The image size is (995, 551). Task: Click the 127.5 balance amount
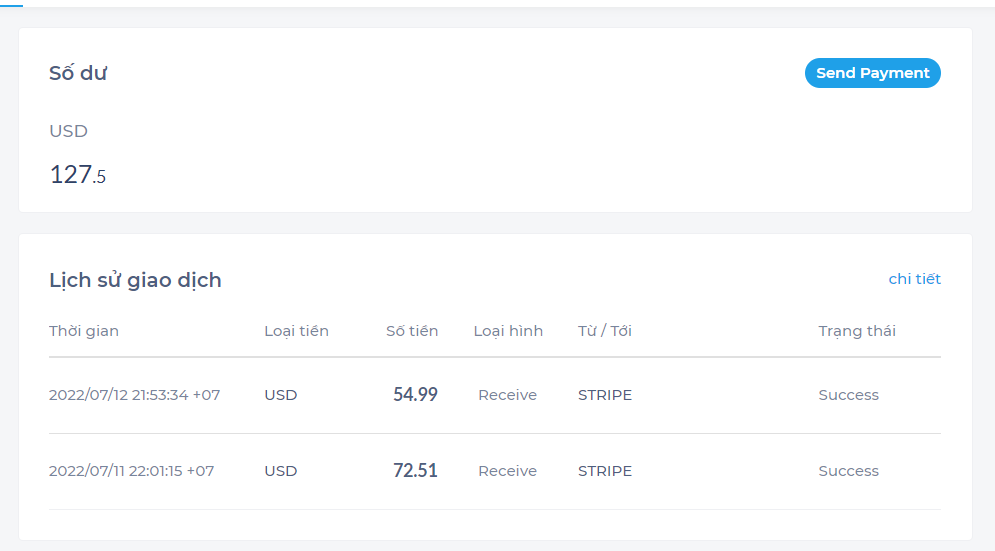click(x=77, y=175)
